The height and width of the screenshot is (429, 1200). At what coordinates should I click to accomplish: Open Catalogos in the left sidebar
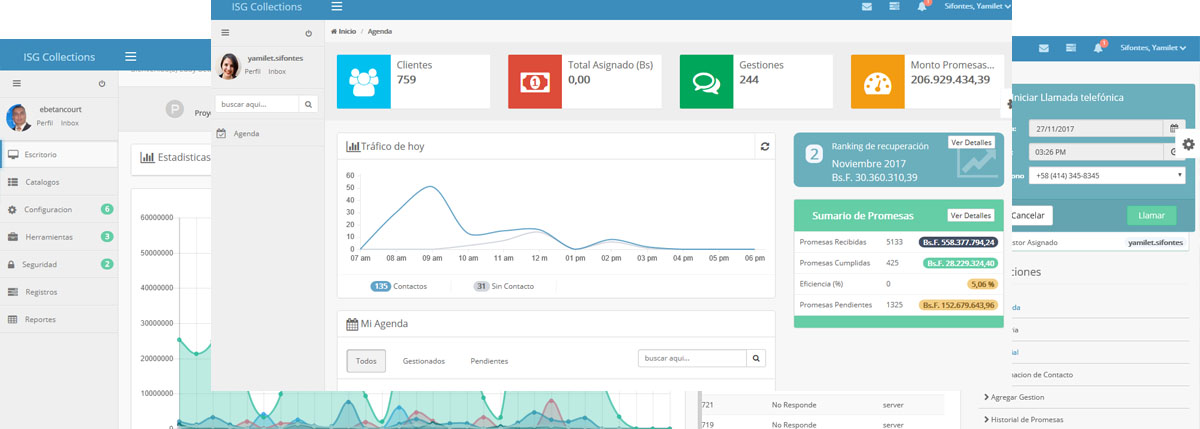tap(42, 182)
